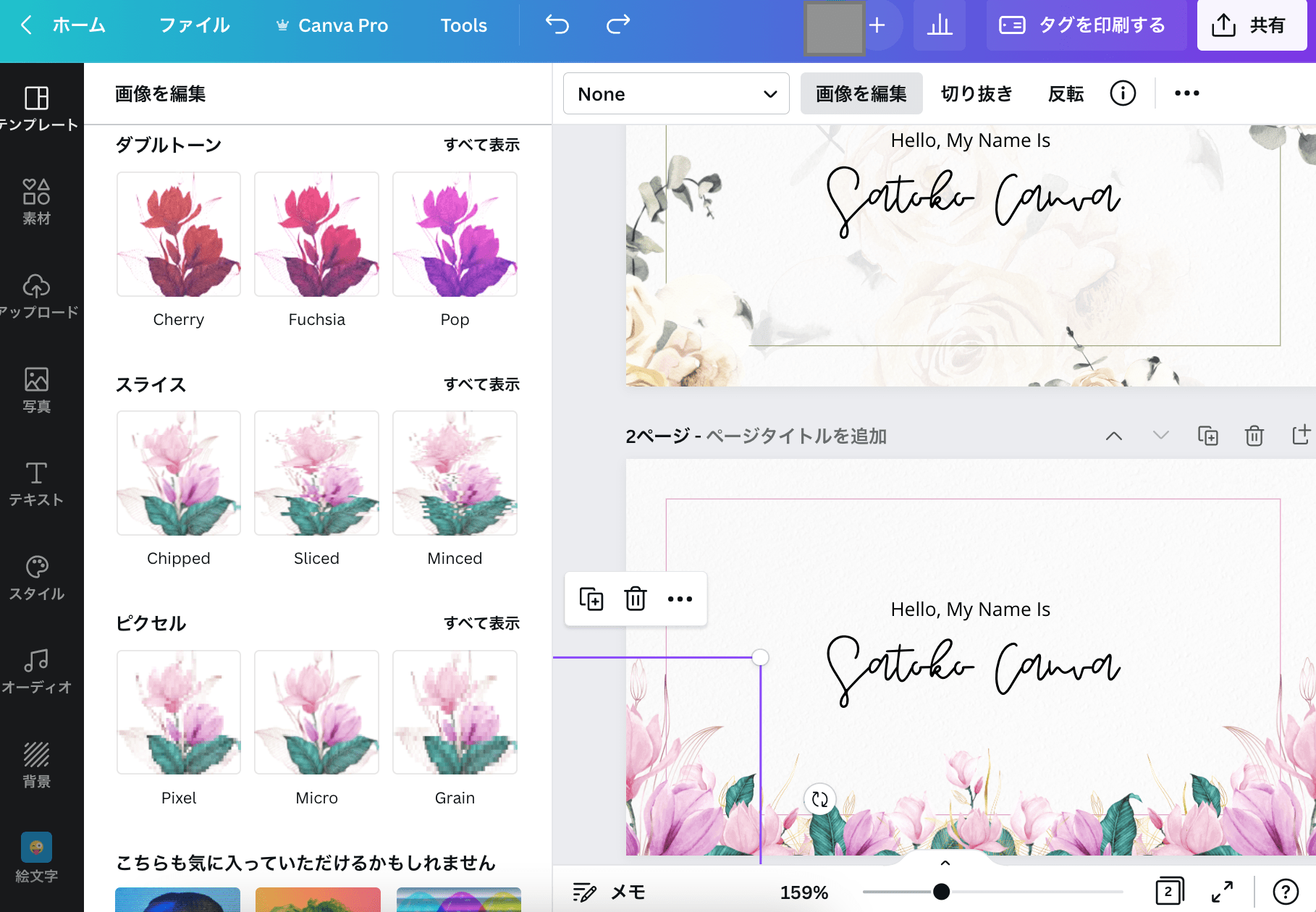This screenshot has height=912, width=1316.
Task: Move page 2 up using chevron
Action: (x=1114, y=436)
